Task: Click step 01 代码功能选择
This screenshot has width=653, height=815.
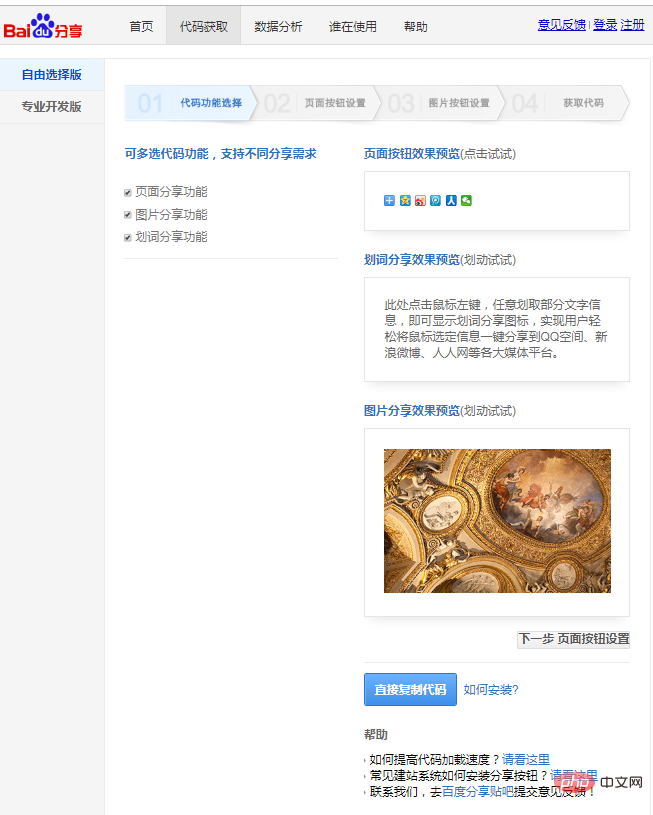Action: 190,103
